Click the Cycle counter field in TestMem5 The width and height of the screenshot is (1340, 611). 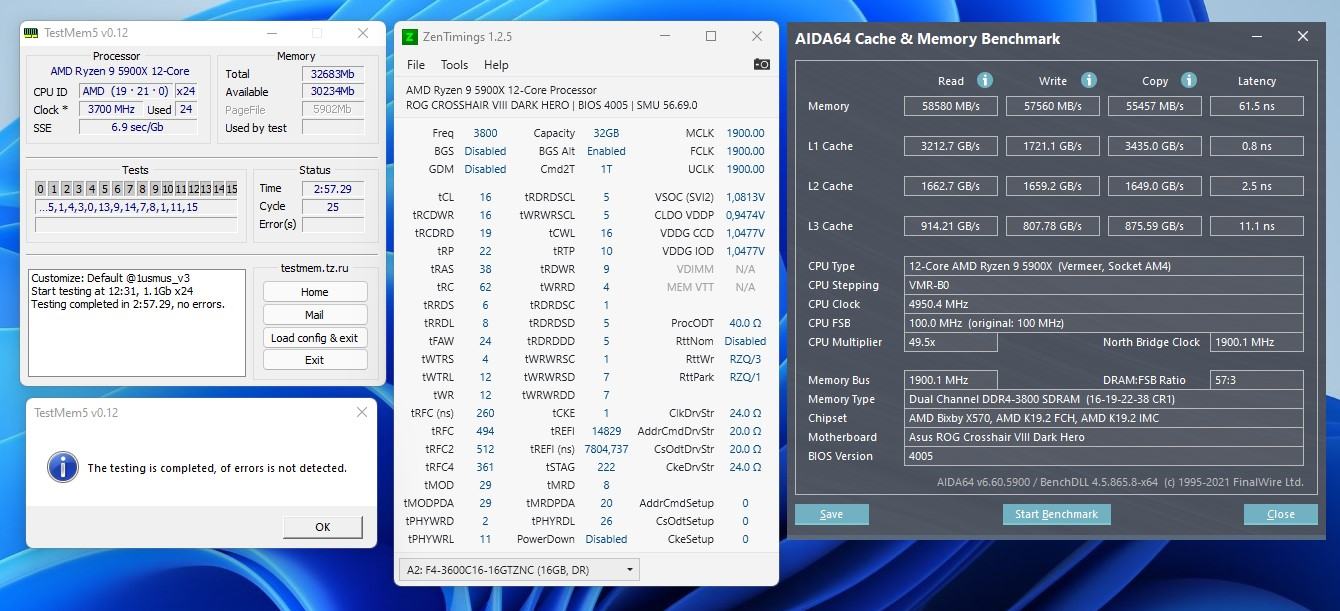click(331, 206)
